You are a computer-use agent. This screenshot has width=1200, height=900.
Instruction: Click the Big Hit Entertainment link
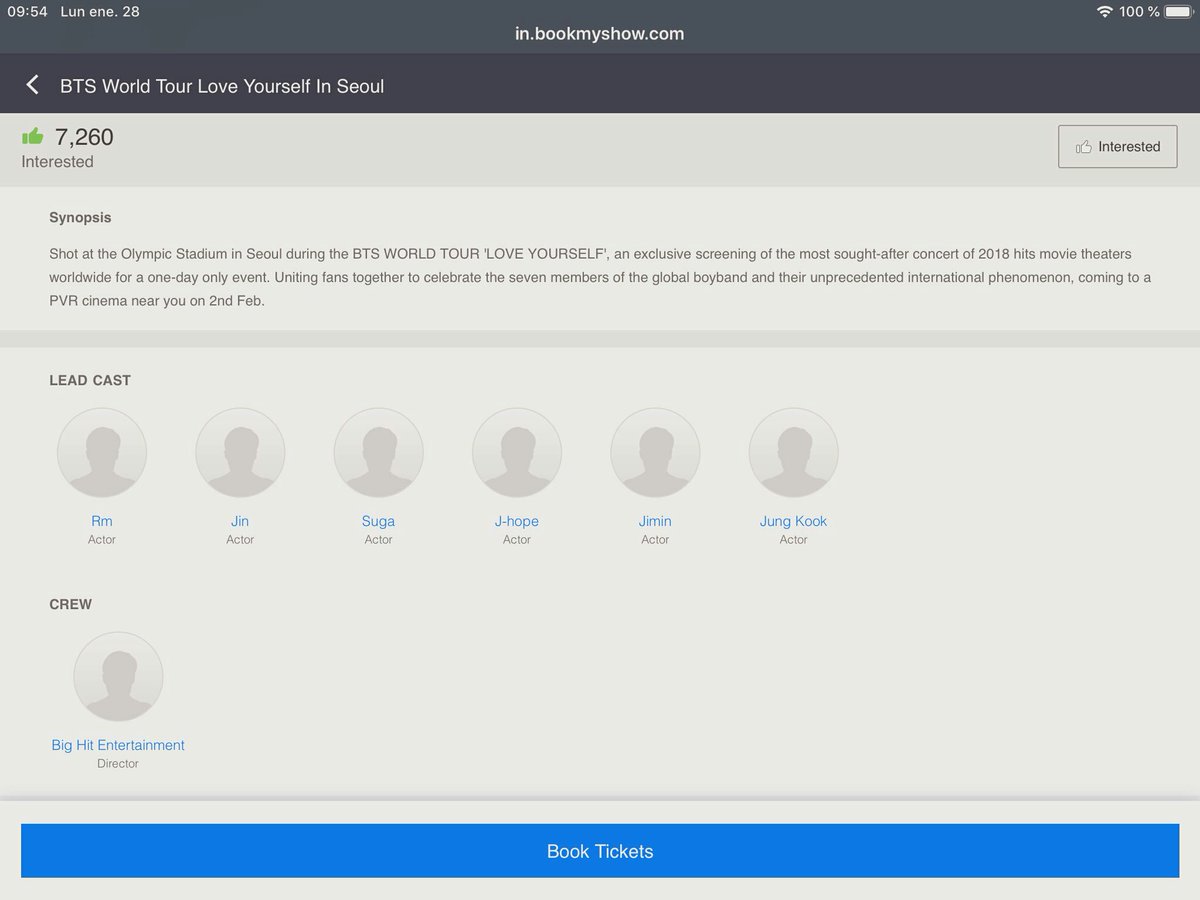pyautogui.click(x=118, y=745)
